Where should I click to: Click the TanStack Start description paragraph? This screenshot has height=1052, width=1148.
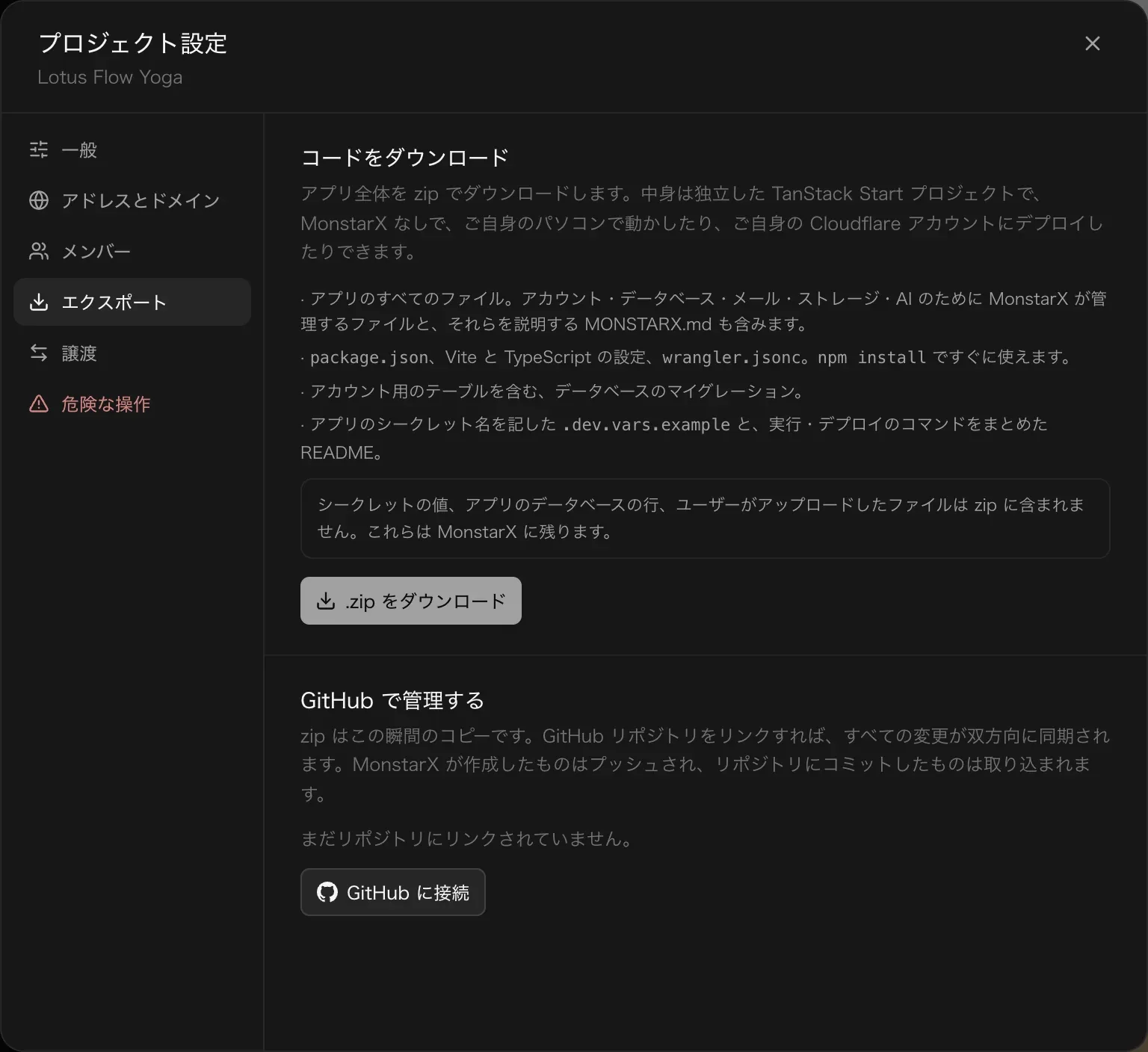tap(702, 223)
